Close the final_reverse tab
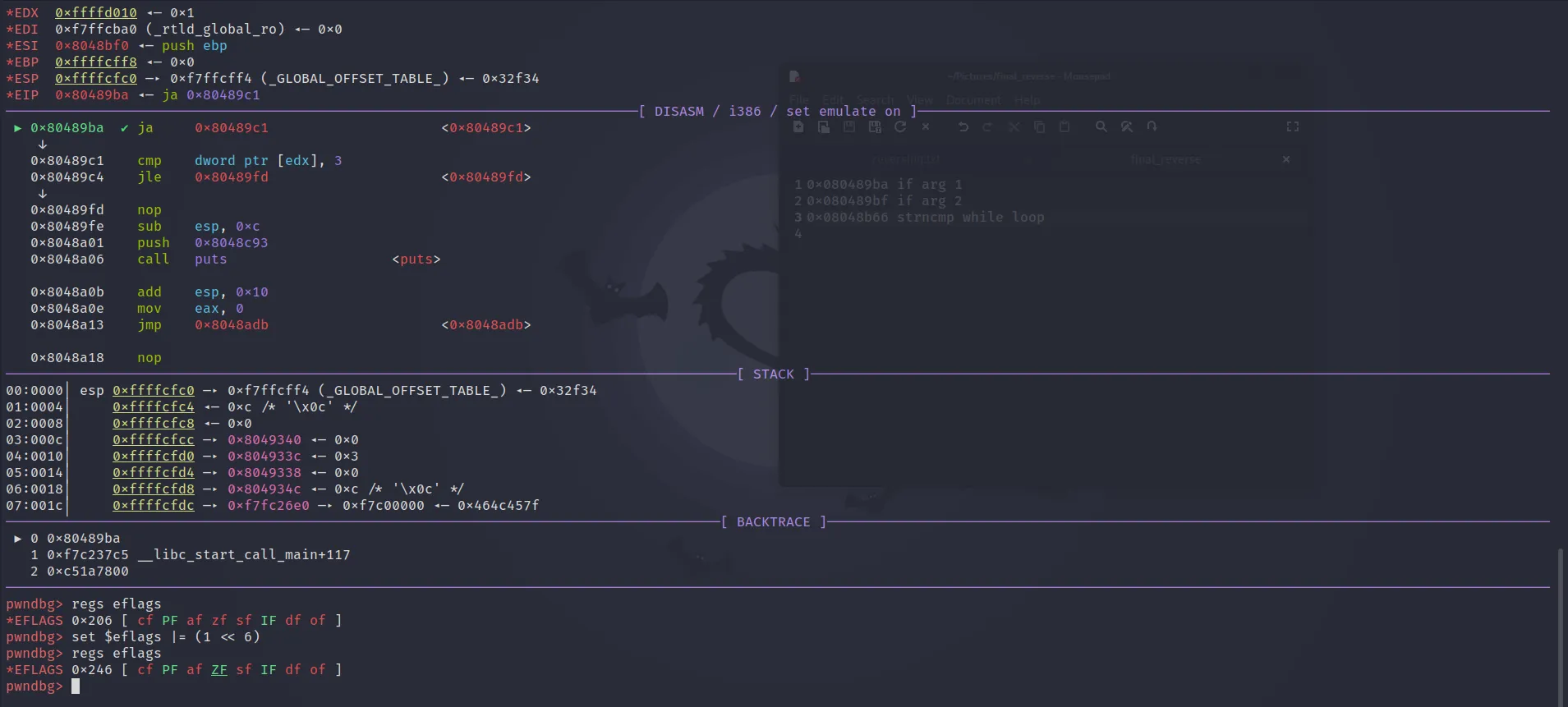The image size is (1568, 707). tap(1286, 159)
